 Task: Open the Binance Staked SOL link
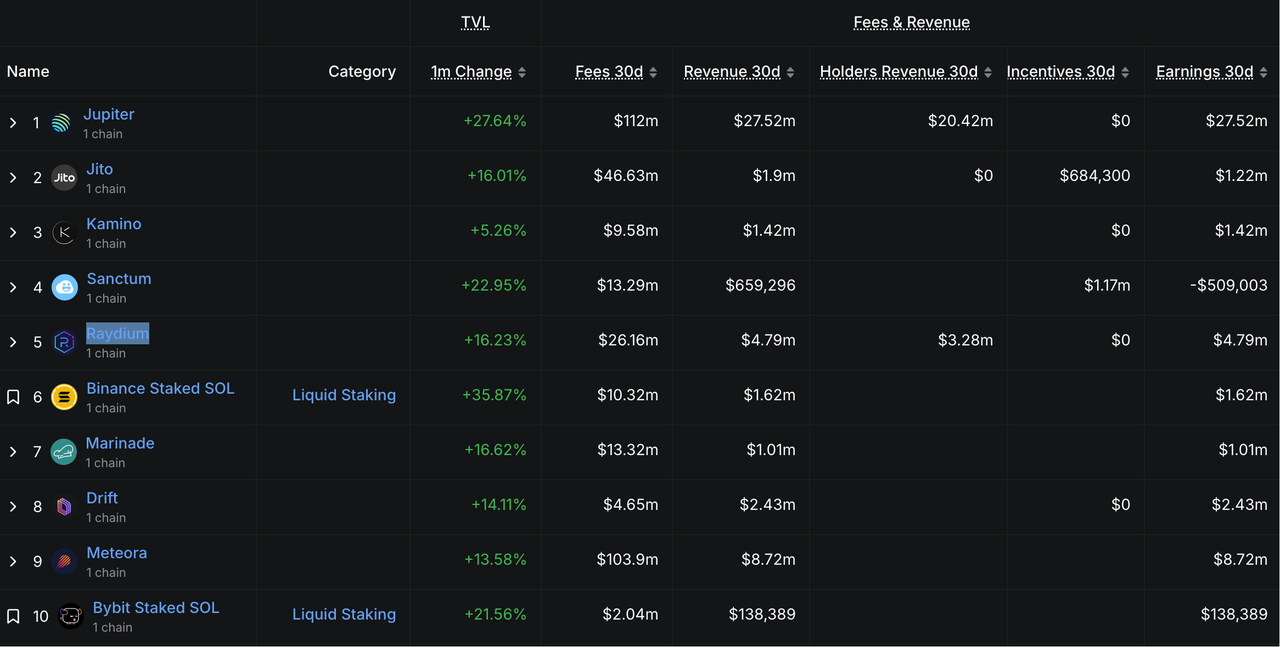pos(160,388)
